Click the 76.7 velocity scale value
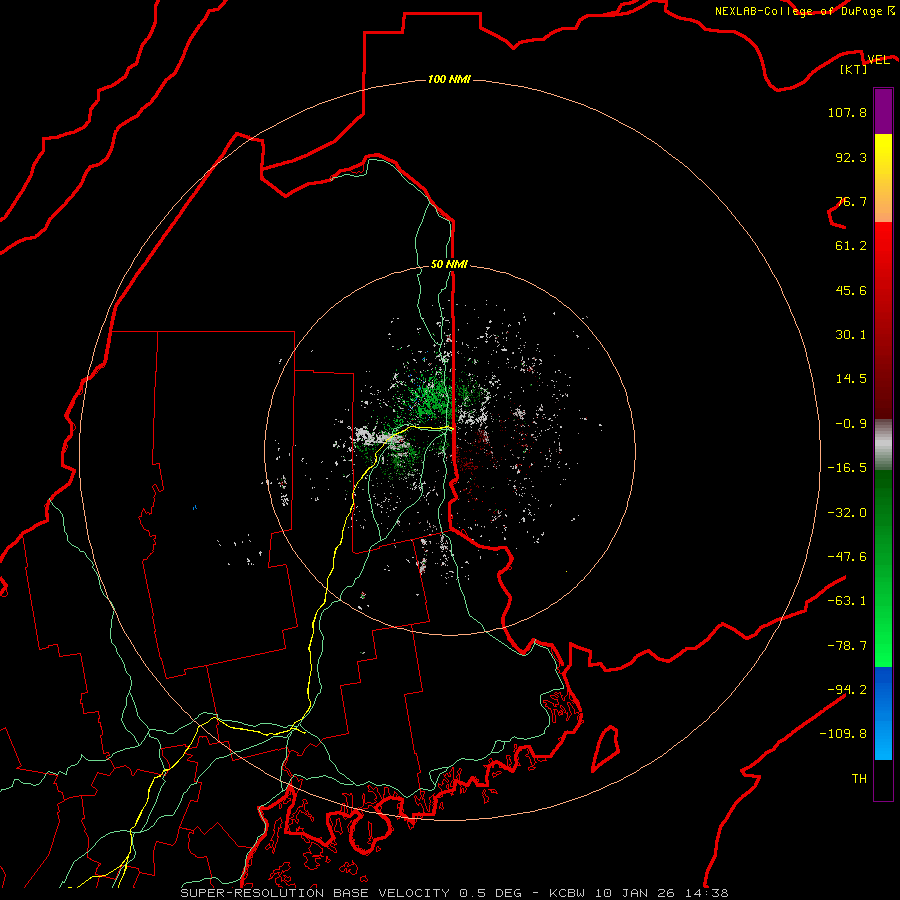The image size is (900, 900). pos(851,201)
